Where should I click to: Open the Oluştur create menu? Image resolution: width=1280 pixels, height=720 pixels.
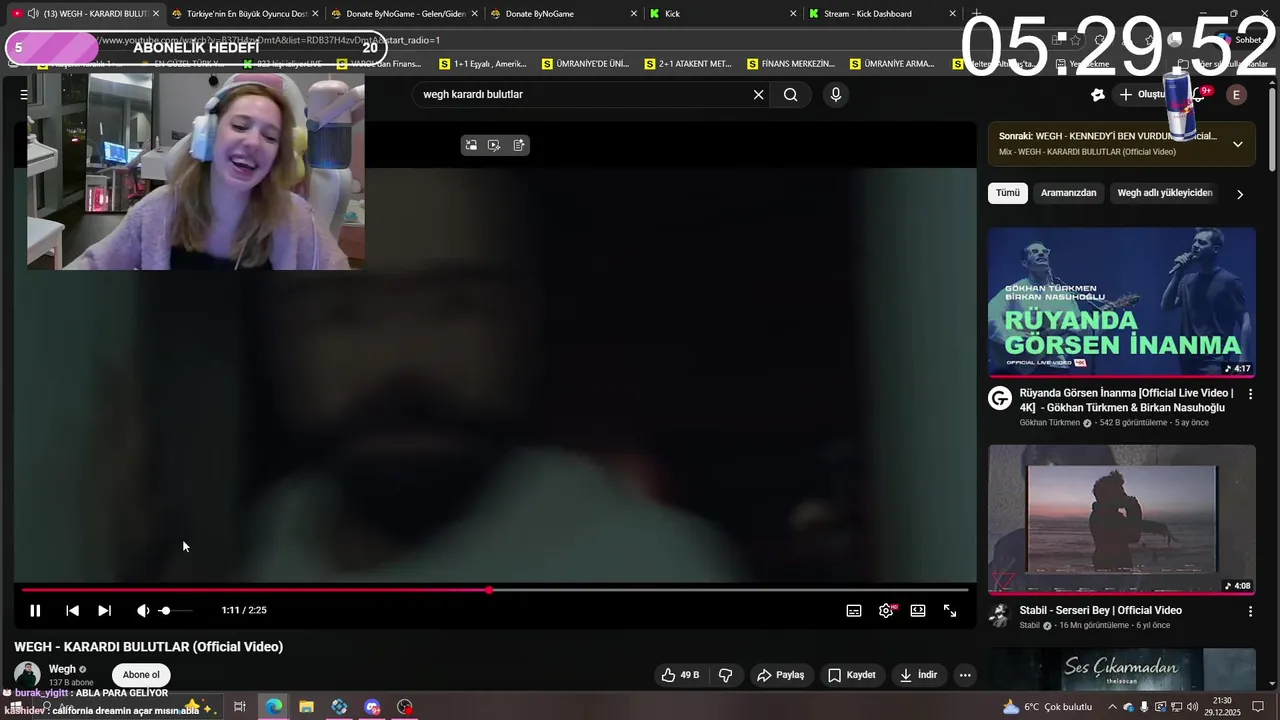[x=1145, y=94]
